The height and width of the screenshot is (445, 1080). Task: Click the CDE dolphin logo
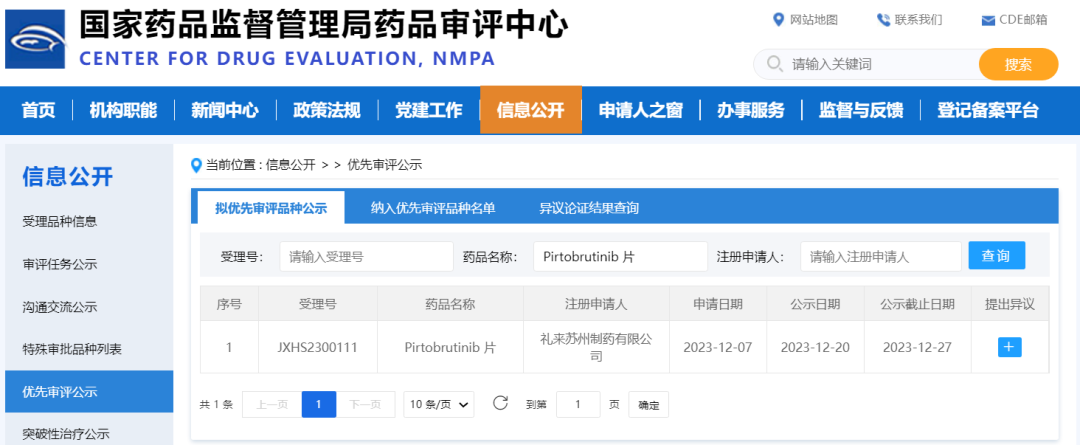click(x=35, y=39)
